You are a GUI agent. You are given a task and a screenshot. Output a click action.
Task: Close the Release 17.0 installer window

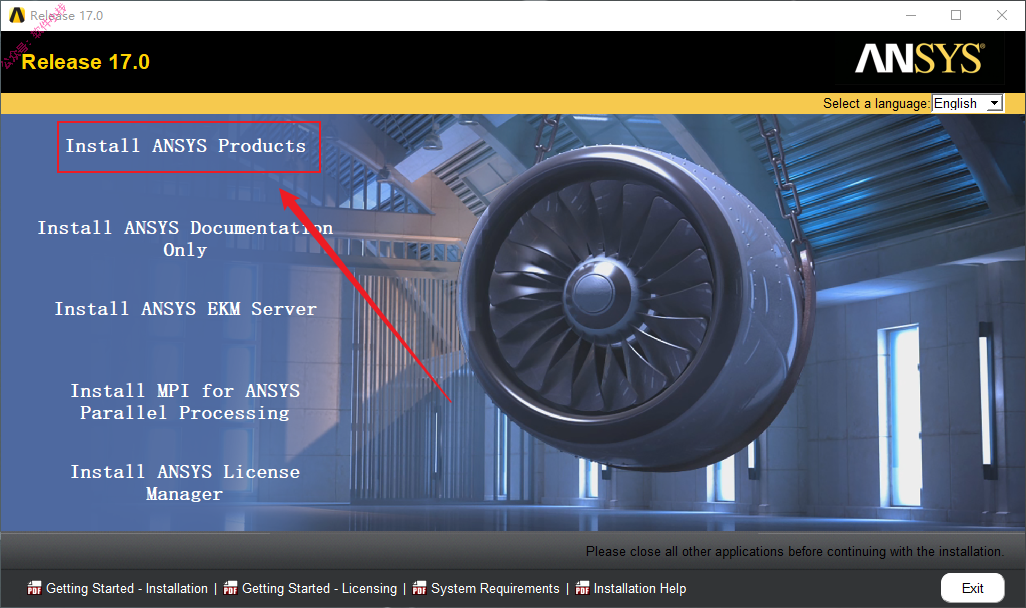pos(1002,15)
